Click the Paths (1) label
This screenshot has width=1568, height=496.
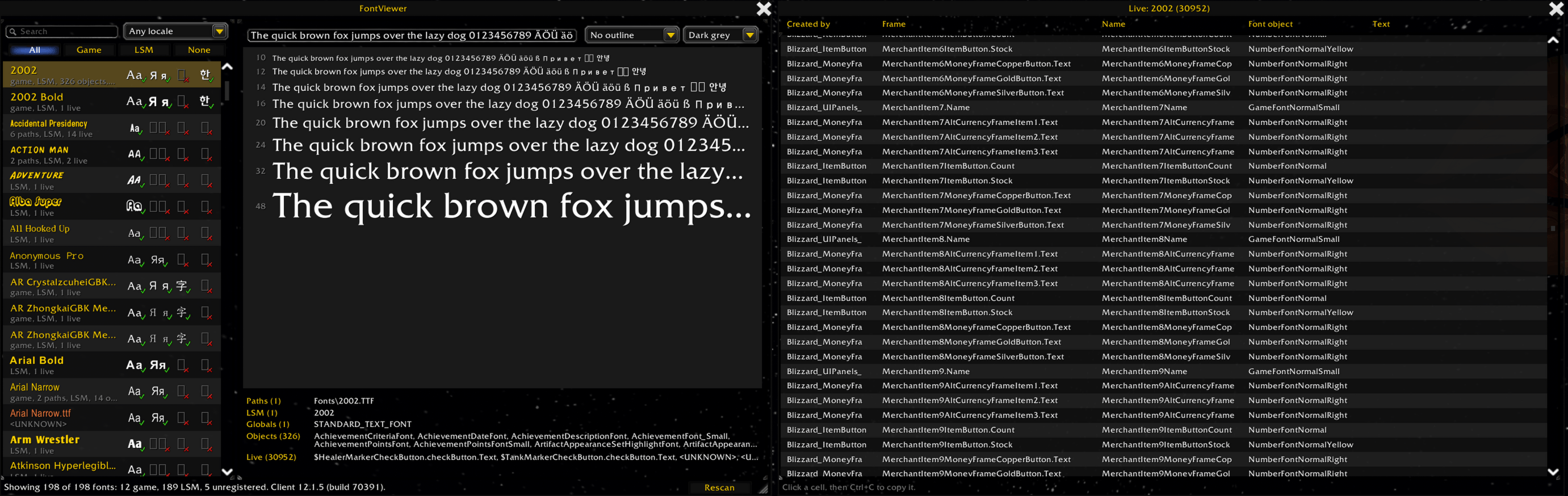click(263, 401)
